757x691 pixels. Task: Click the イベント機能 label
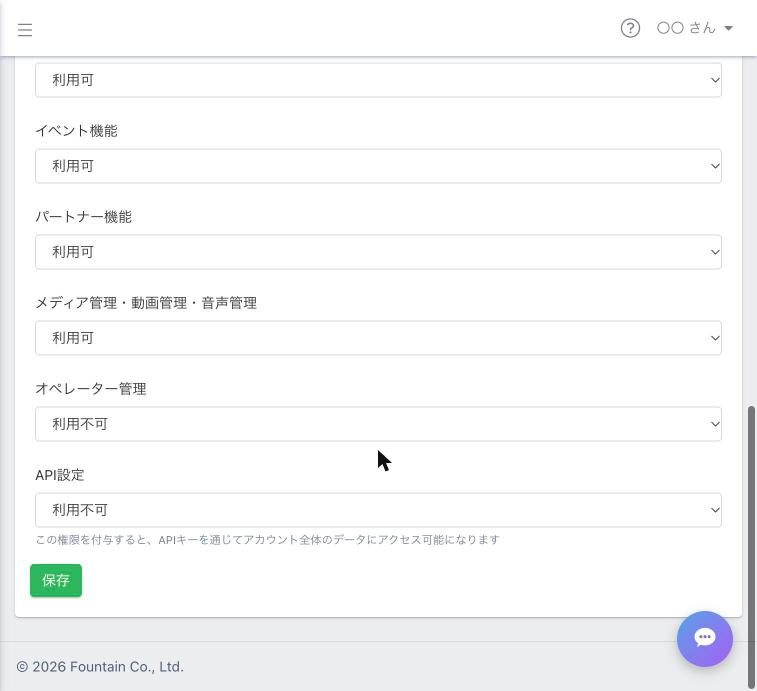click(76, 131)
